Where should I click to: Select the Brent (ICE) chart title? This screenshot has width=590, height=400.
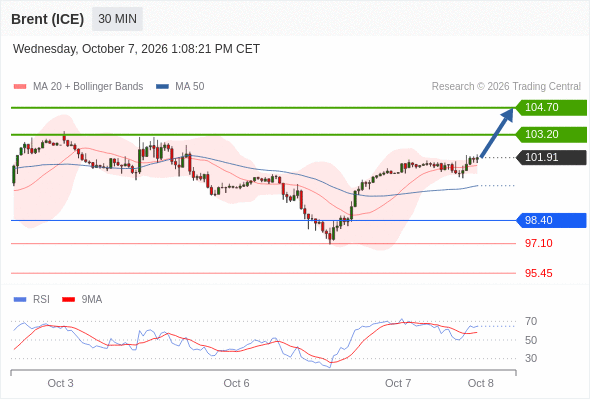coord(47,19)
